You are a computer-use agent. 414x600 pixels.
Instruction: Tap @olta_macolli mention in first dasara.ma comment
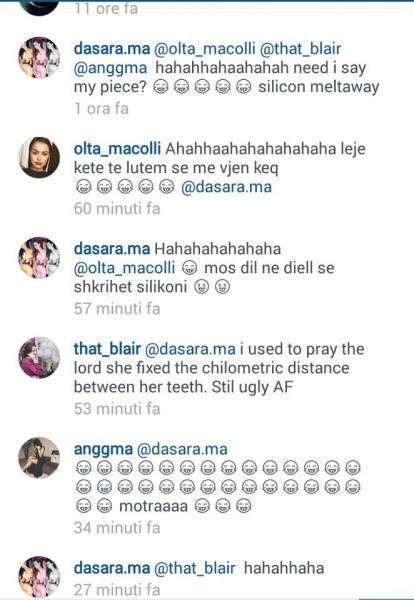205,49
